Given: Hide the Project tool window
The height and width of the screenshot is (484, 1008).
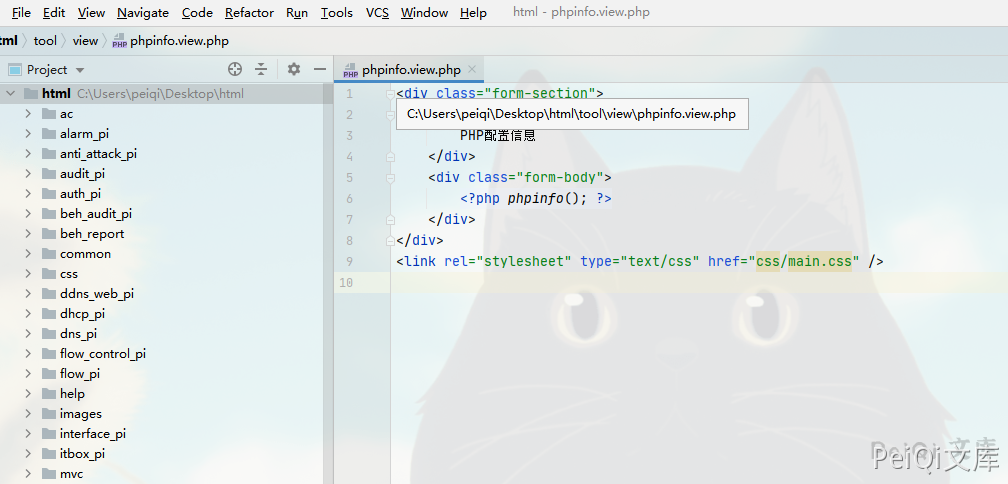Looking at the screenshot, I should click(320, 69).
